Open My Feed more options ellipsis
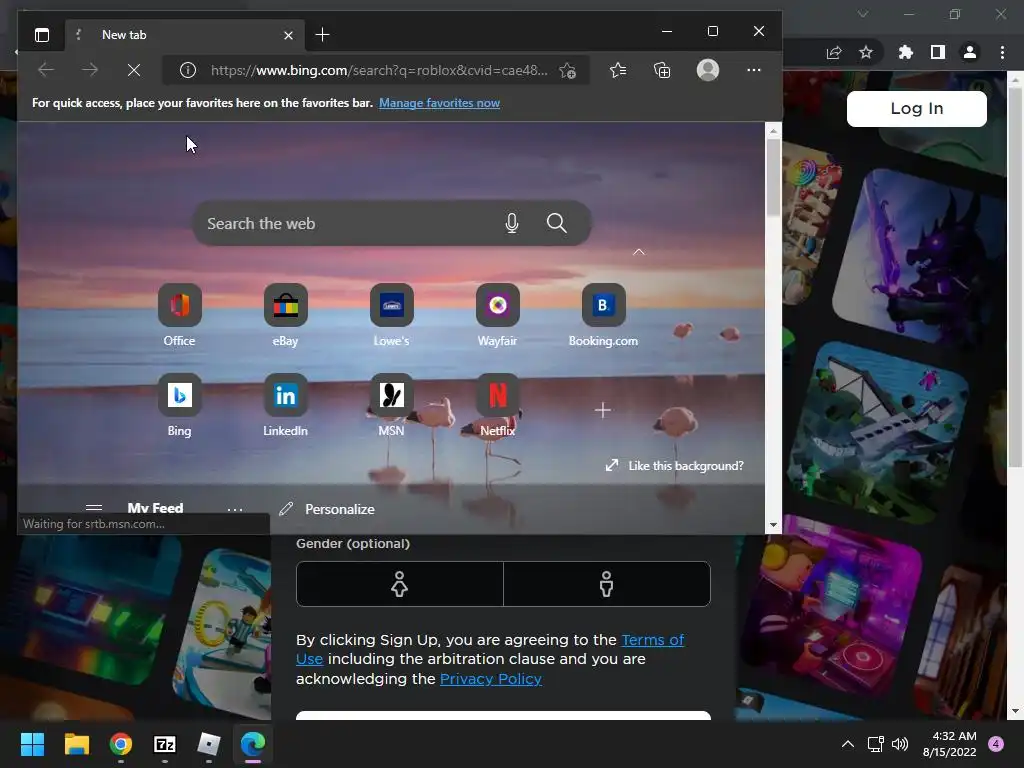The width and height of the screenshot is (1024, 768). pos(235,509)
